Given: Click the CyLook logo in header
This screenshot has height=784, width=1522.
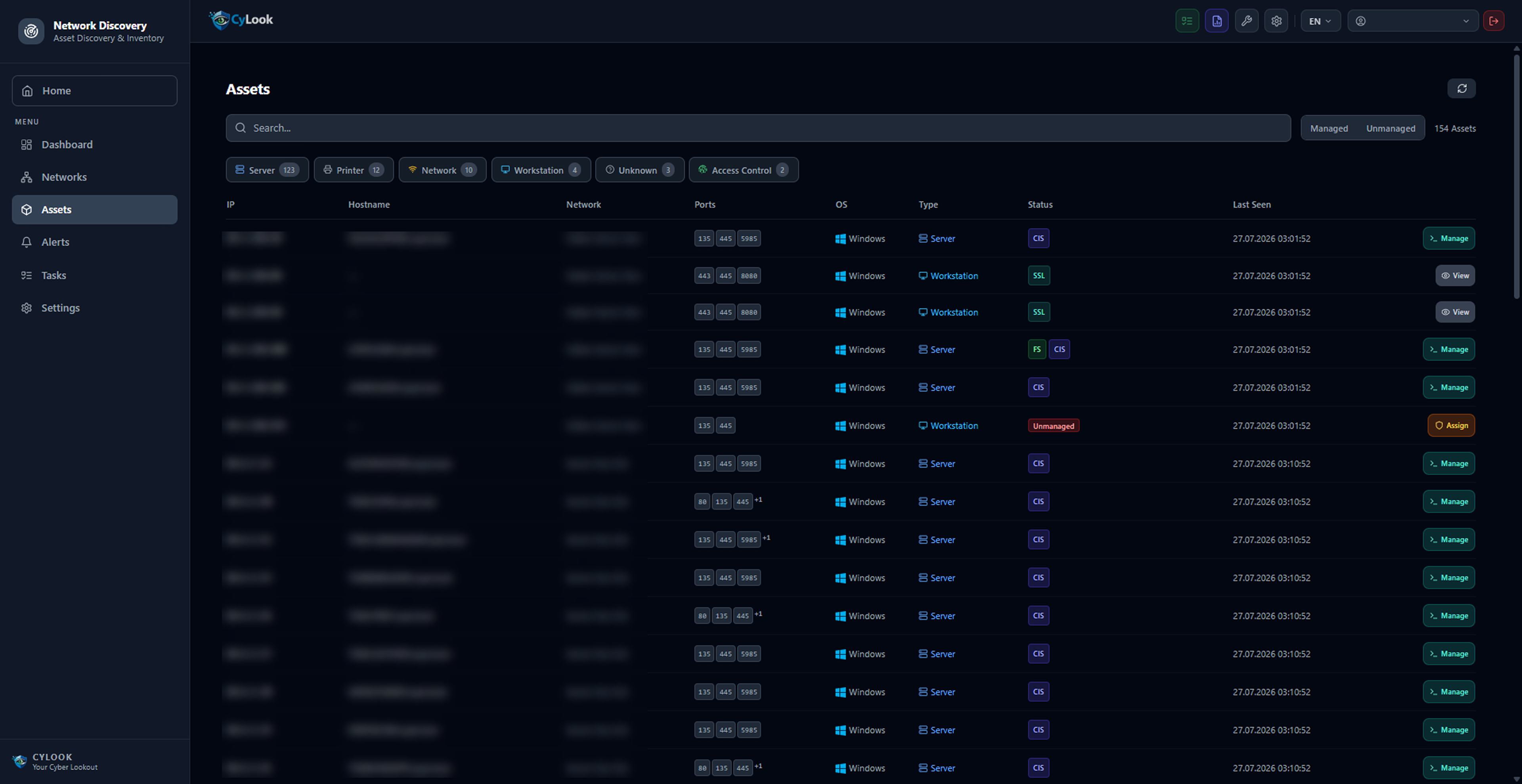Looking at the screenshot, I should [241, 20].
